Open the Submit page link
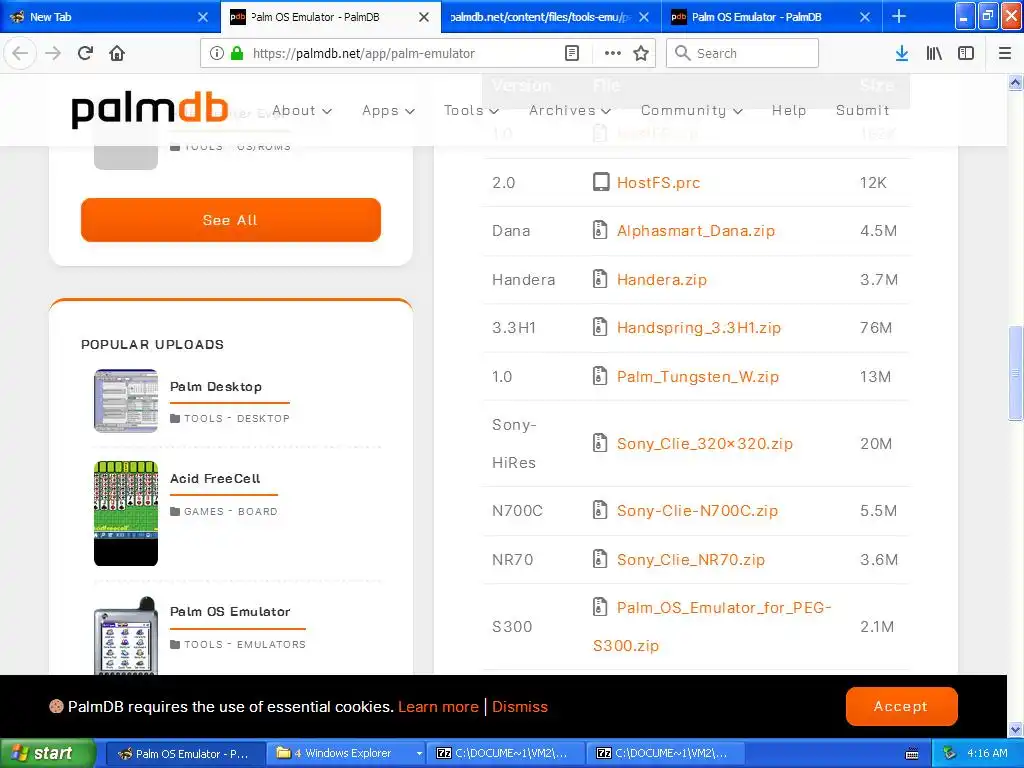 [x=862, y=110]
